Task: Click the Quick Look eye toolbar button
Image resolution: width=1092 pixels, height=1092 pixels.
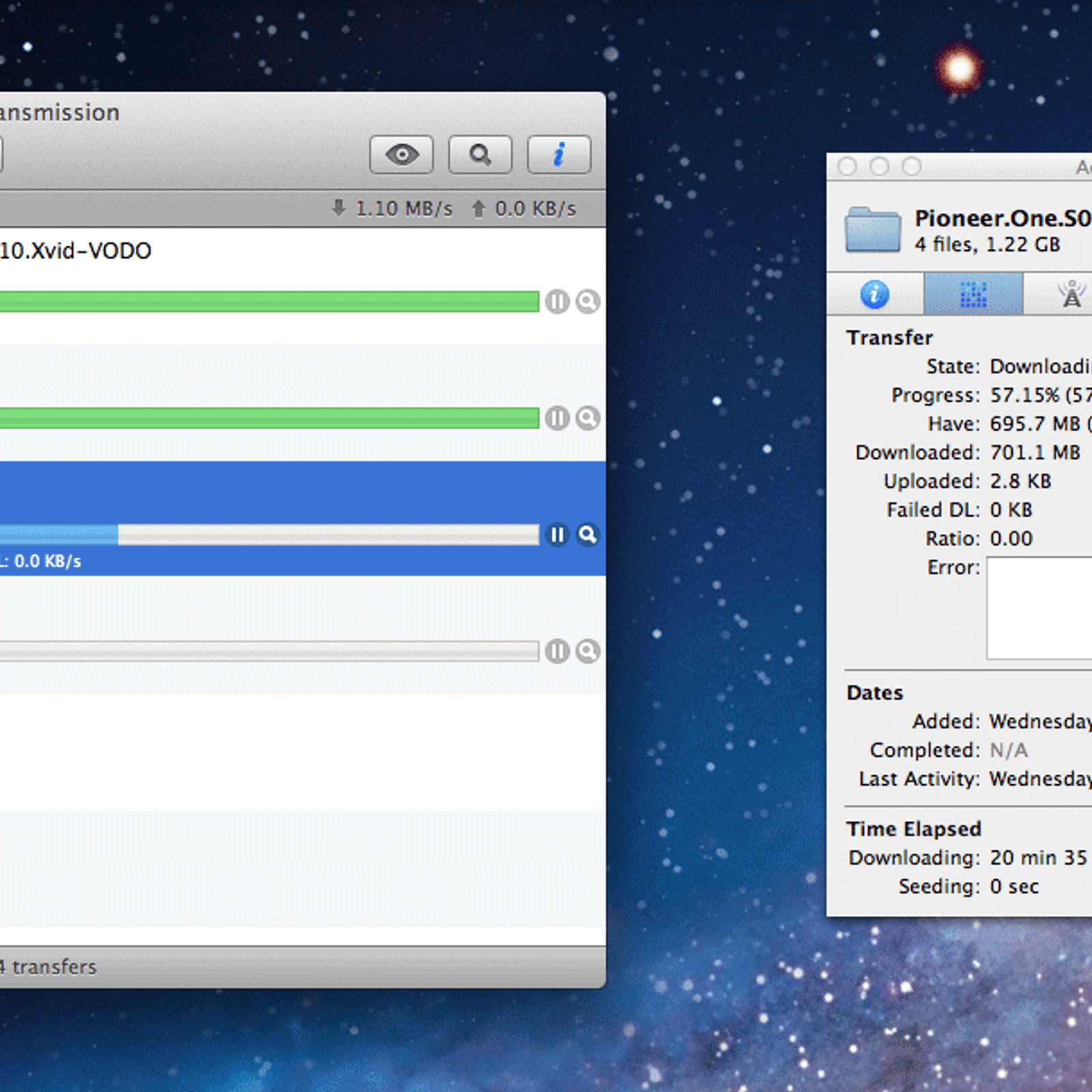Action: pos(401,154)
